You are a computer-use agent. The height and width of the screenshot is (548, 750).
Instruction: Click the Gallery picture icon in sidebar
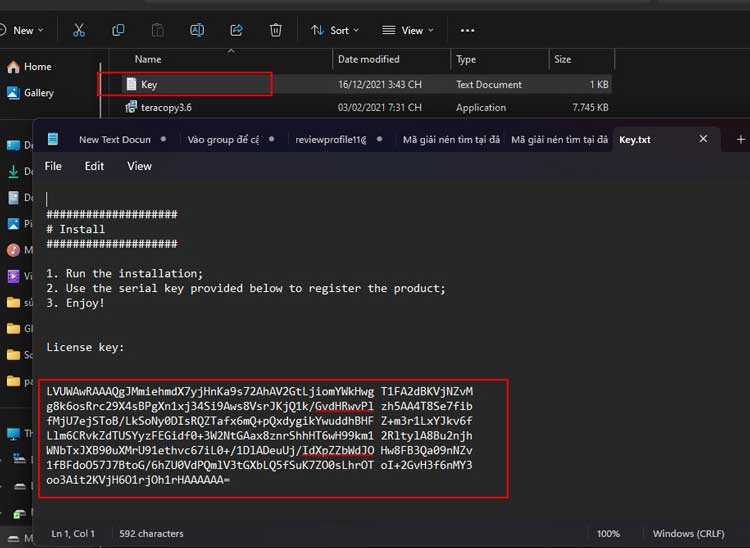(13, 93)
